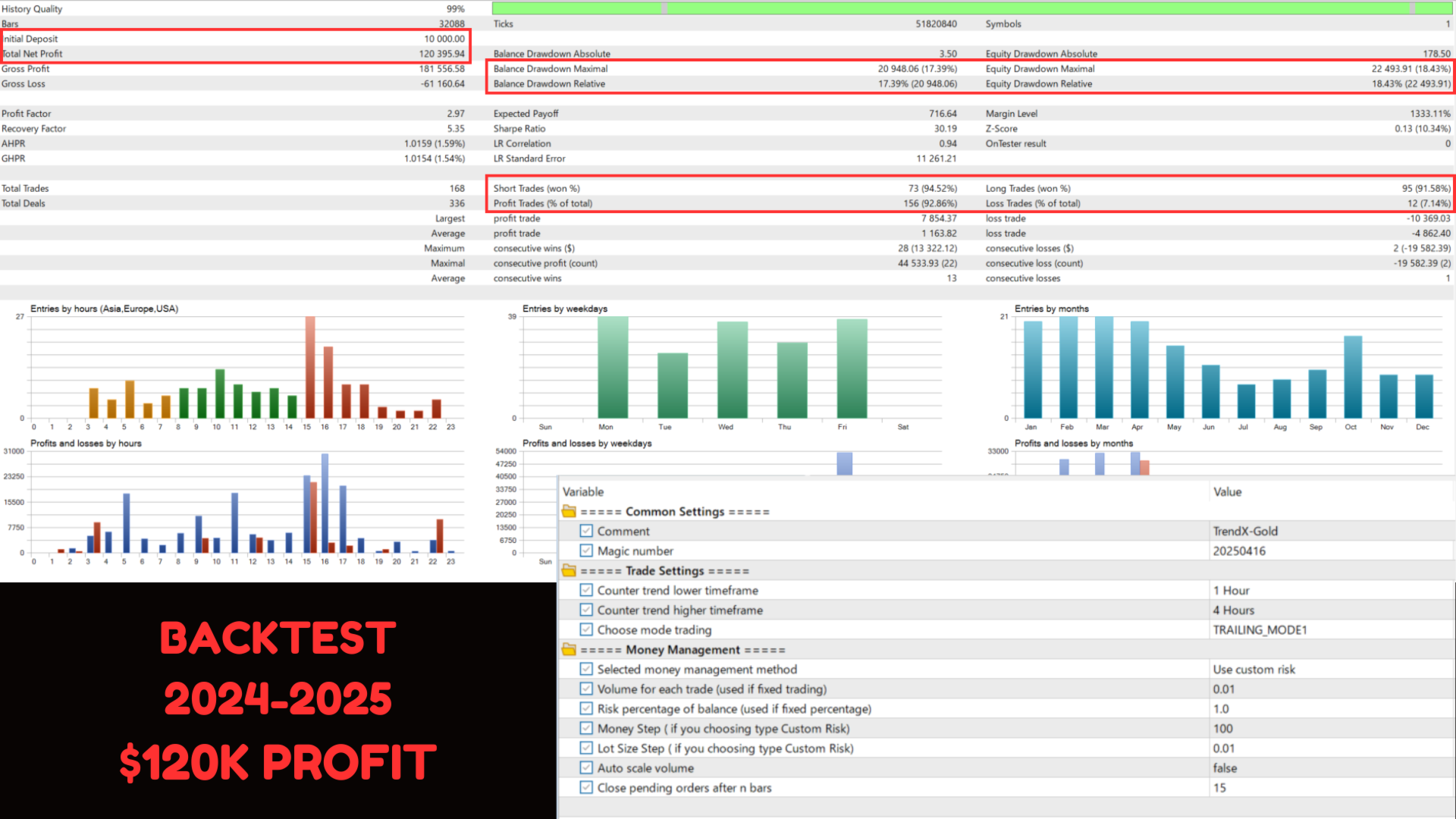Image resolution: width=1456 pixels, height=819 pixels.
Task: Toggle Money Step checkbox icon
Action: pyautogui.click(x=586, y=728)
